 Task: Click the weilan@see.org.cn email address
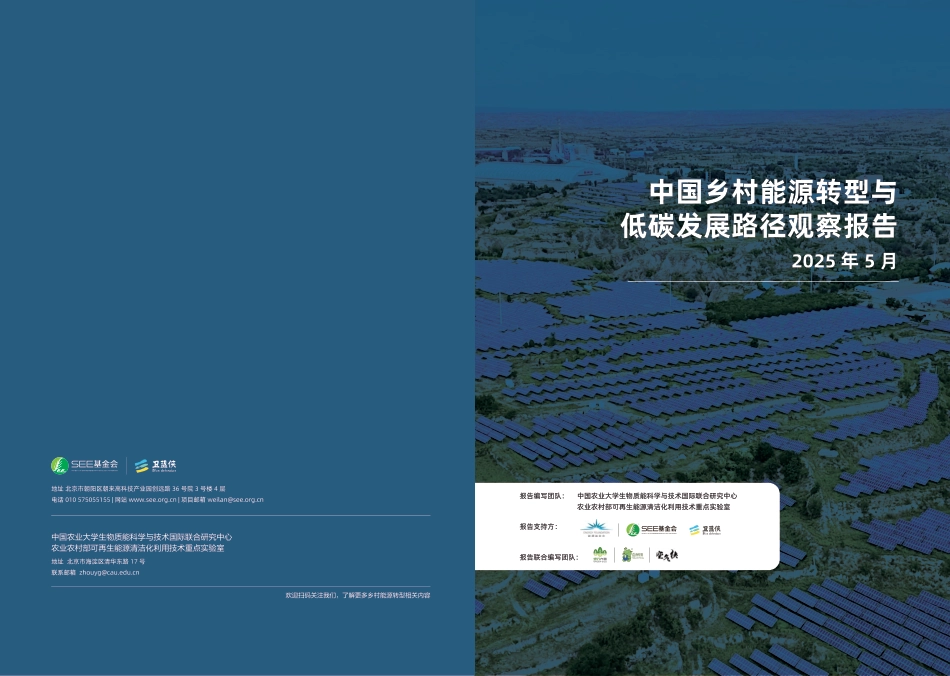point(236,500)
